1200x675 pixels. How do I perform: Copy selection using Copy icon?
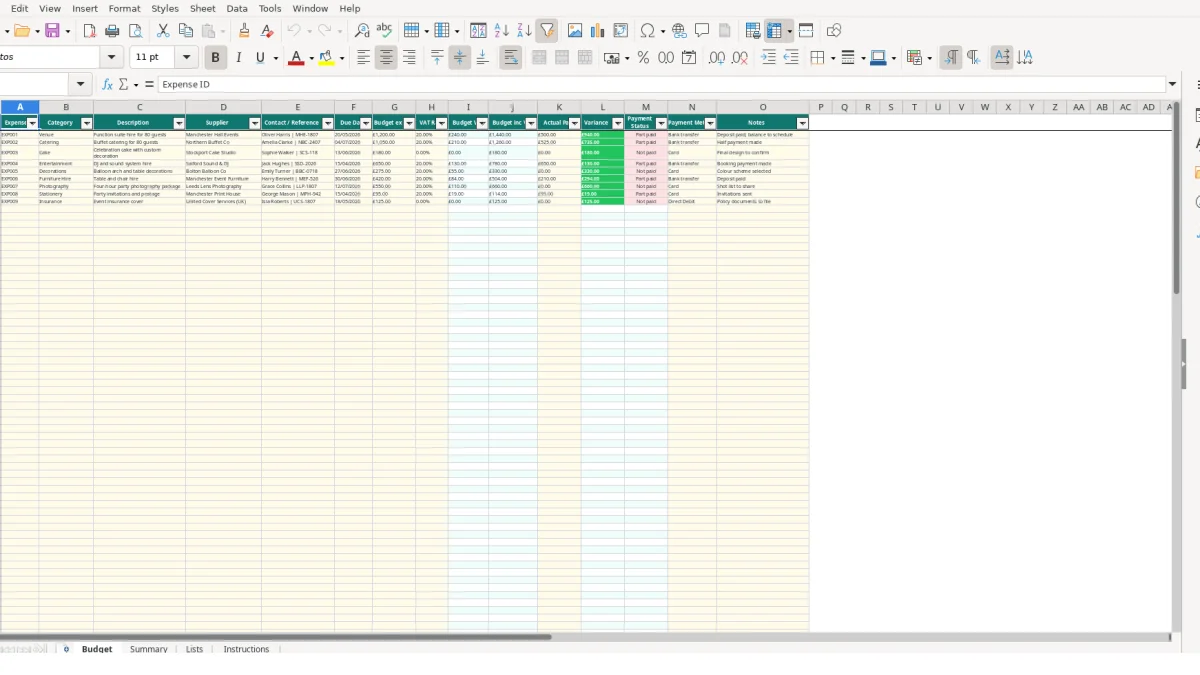tap(186, 31)
